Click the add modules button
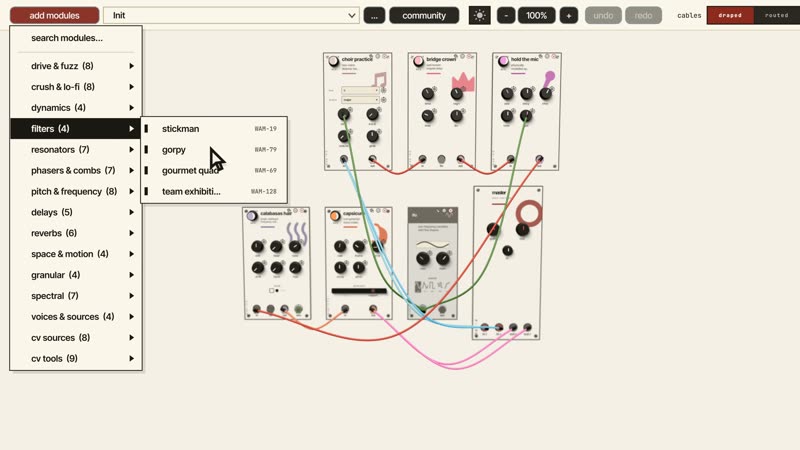 point(55,15)
